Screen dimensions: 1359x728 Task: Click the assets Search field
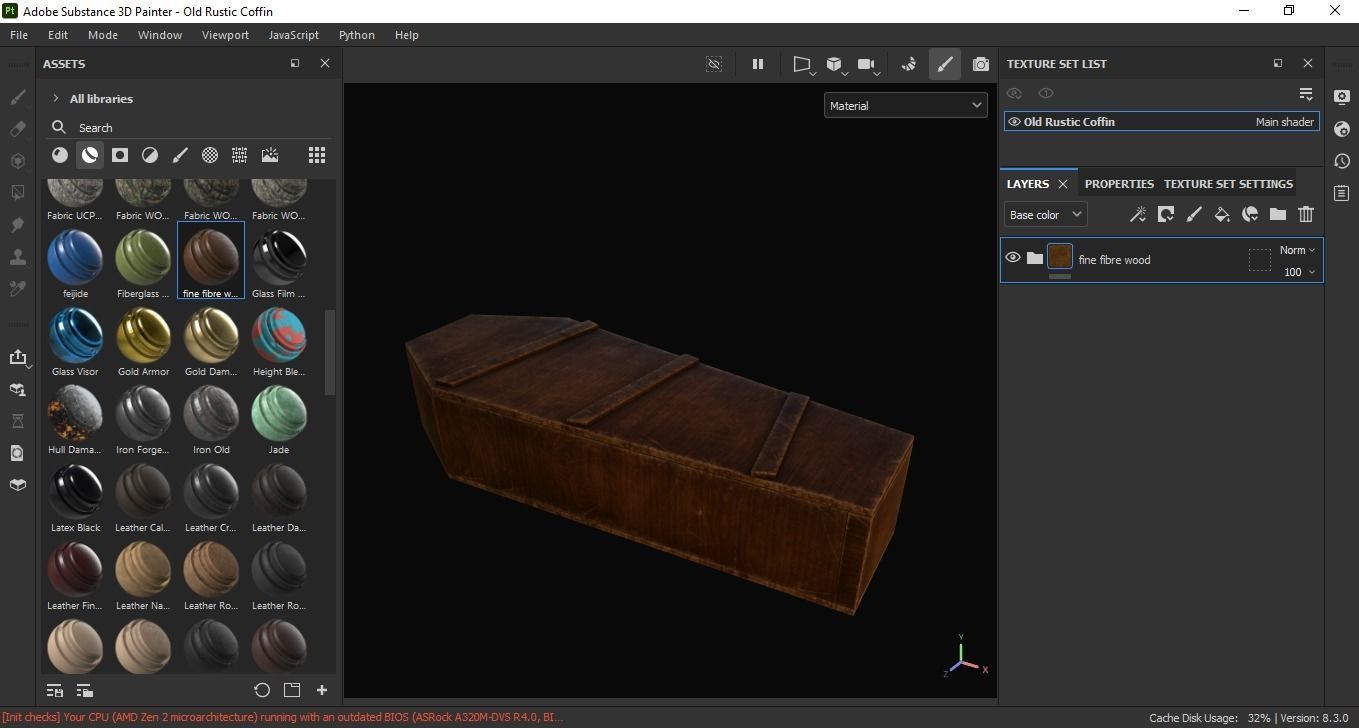pos(190,127)
